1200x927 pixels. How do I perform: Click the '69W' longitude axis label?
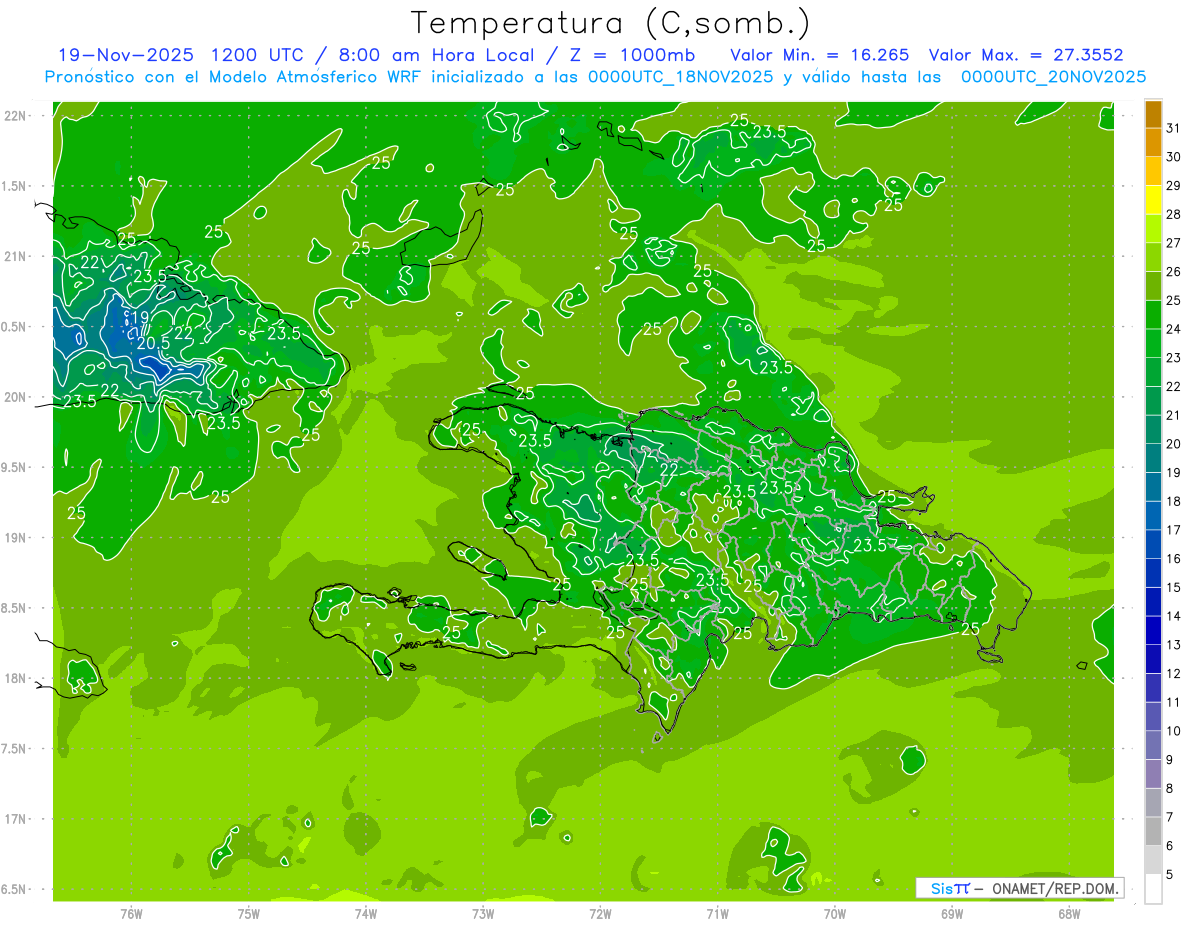(951, 914)
